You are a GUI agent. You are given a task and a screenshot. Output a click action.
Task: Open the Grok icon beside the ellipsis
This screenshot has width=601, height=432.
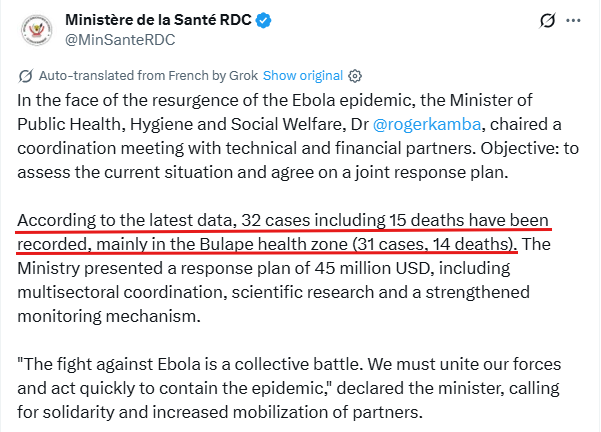(x=547, y=20)
